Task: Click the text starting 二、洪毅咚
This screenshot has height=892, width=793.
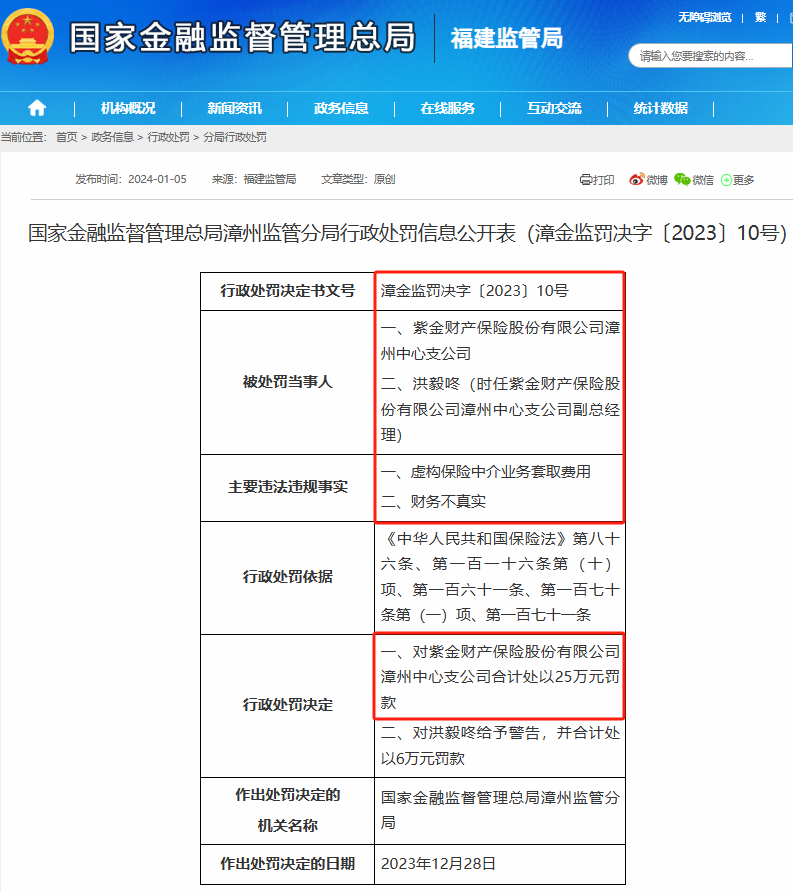Action: [x=500, y=410]
